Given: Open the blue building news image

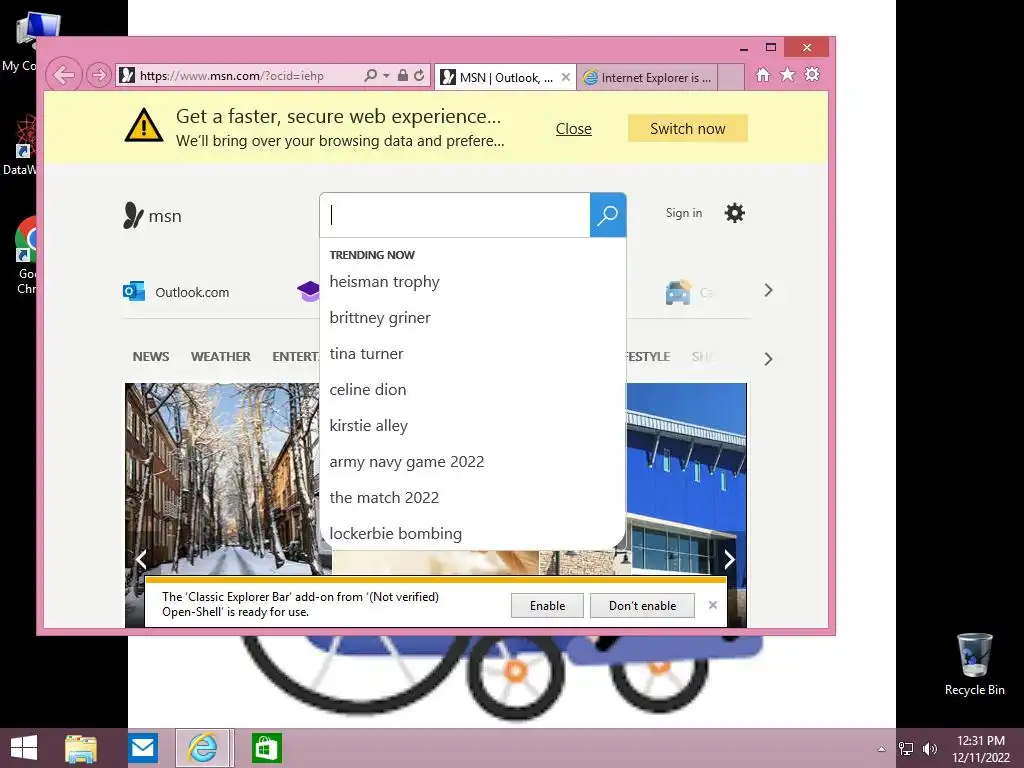Looking at the screenshot, I should point(686,478).
